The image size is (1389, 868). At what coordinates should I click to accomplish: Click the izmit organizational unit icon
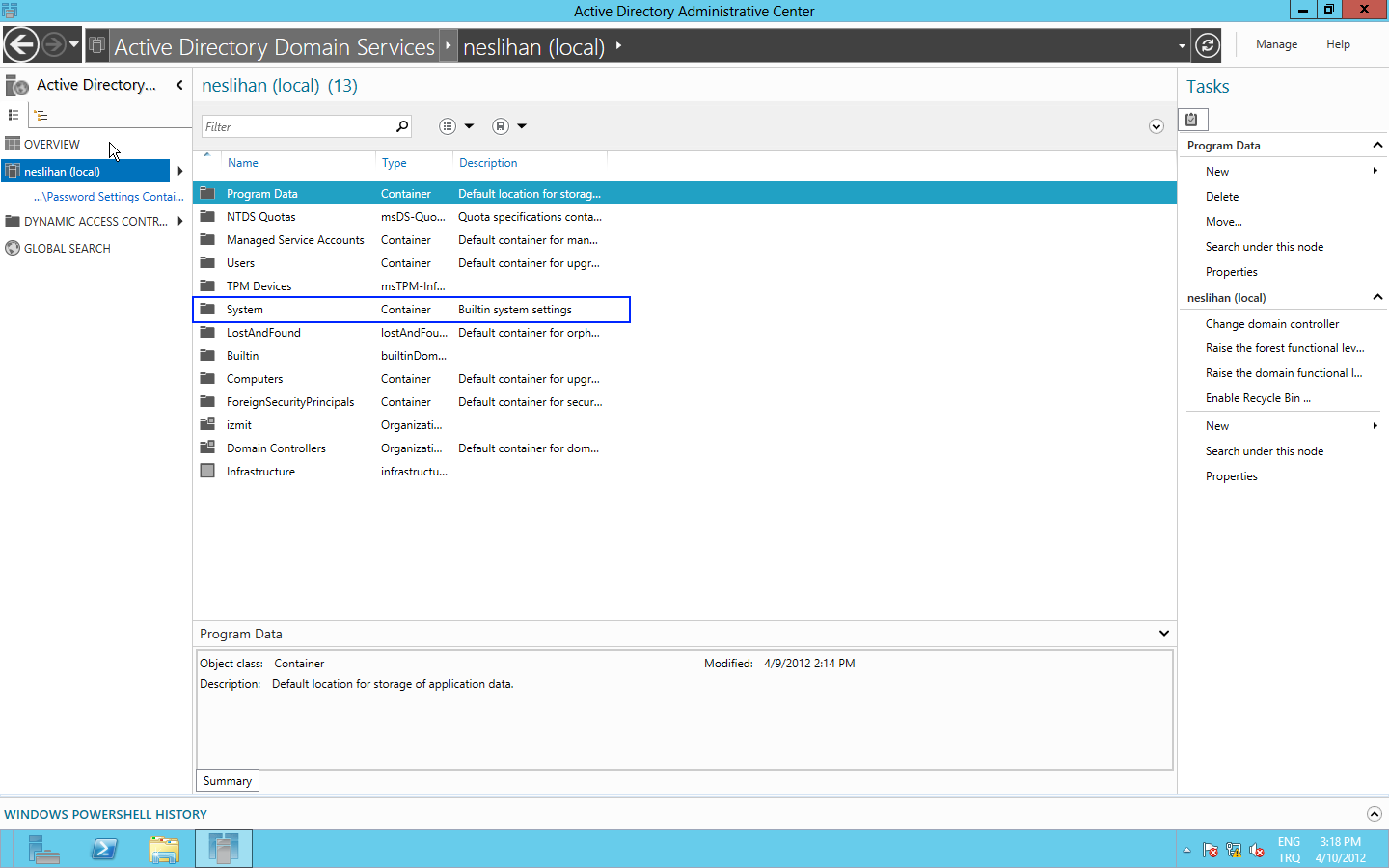point(207,424)
